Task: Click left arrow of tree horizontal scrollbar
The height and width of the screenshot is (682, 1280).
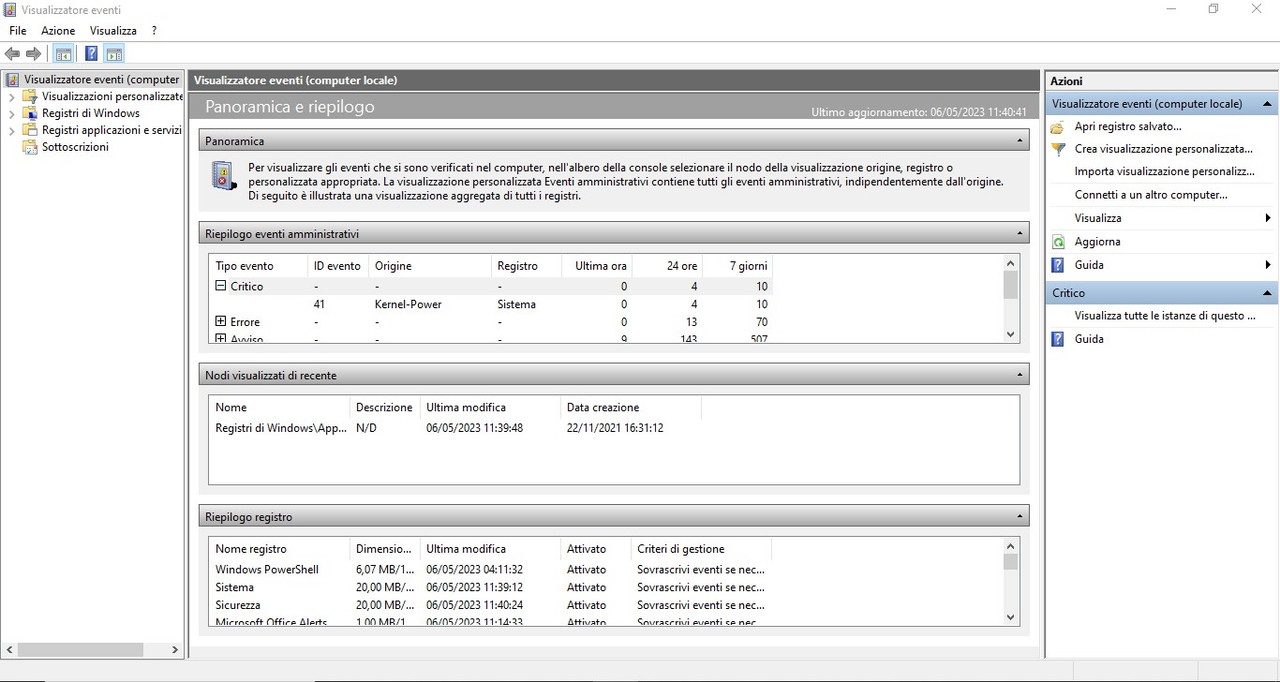Action: pyautogui.click(x=10, y=650)
